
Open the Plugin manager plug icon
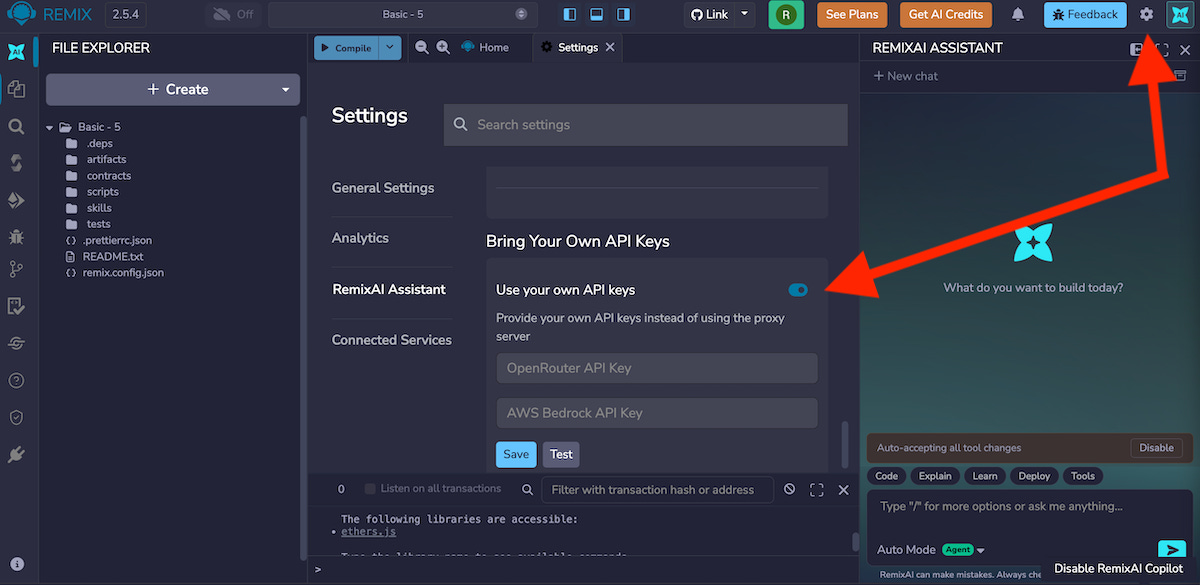click(x=16, y=454)
